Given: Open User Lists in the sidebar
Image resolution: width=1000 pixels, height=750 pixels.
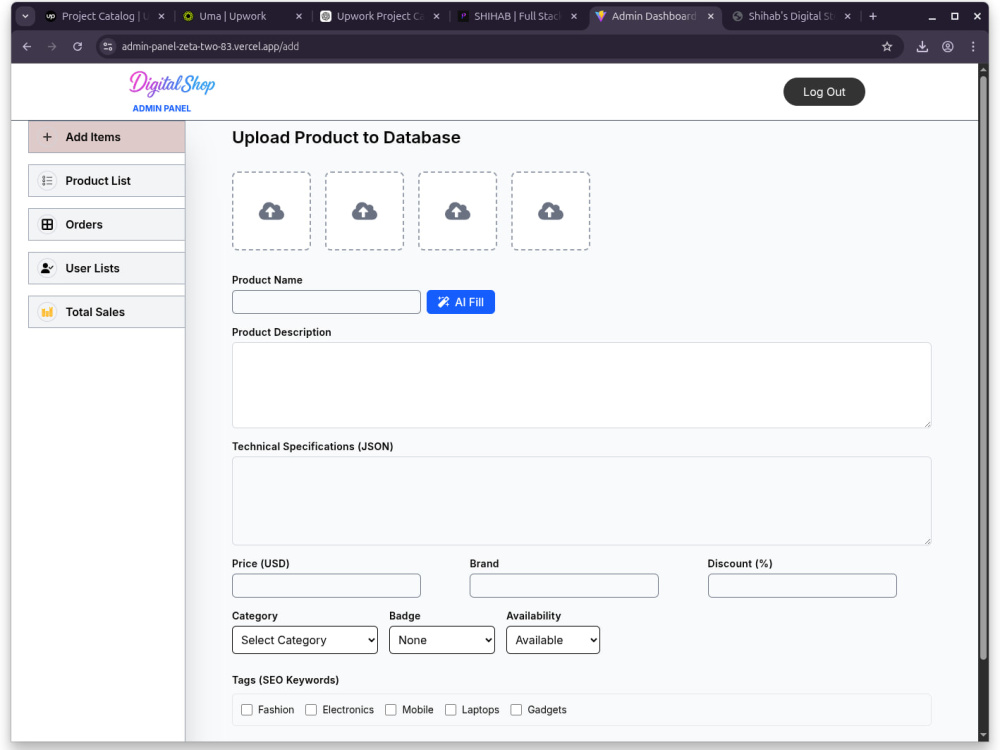Looking at the screenshot, I should click(107, 268).
